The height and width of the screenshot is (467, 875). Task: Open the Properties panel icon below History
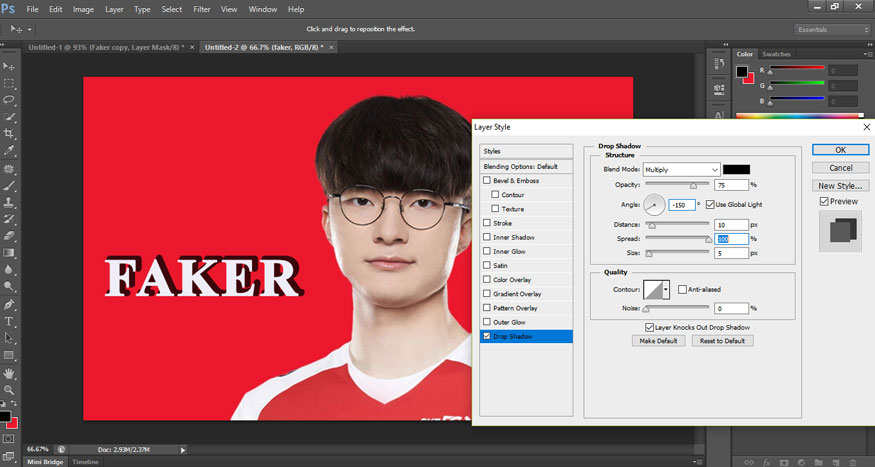719,88
